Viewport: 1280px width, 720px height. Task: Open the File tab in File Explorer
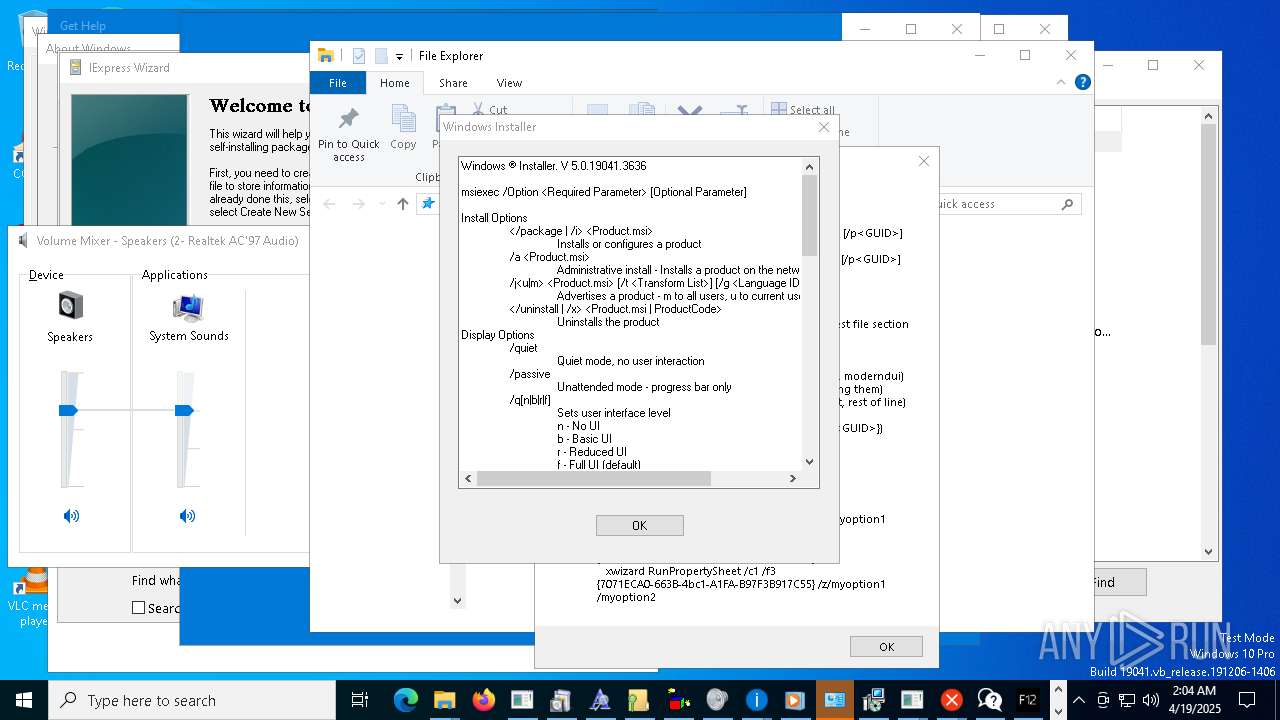[x=338, y=83]
